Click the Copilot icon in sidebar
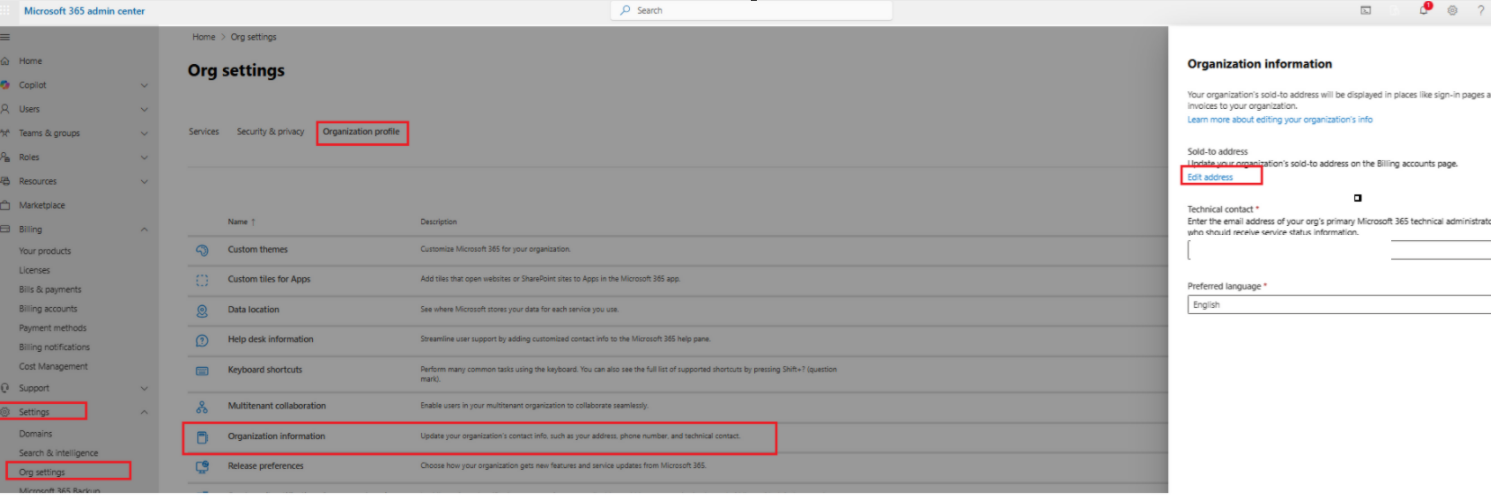Image resolution: width=1491 pixels, height=502 pixels. click(6, 85)
